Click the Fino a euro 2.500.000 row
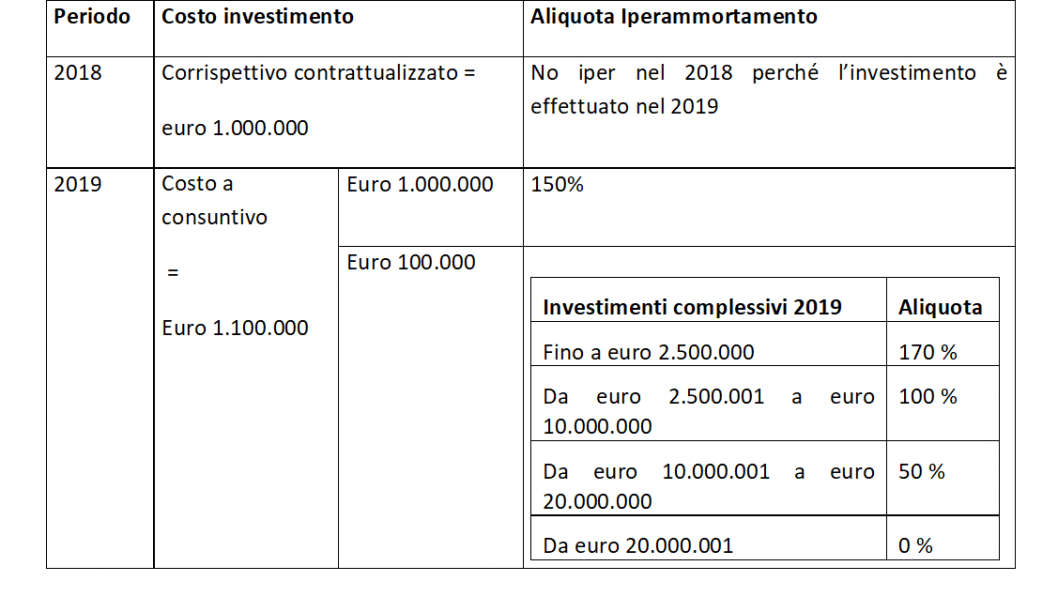The width and height of the screenshot is (1058, 612). [648, 352]
